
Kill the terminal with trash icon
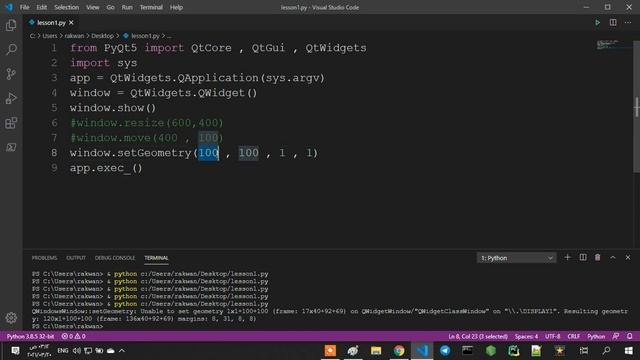(598, 258)
